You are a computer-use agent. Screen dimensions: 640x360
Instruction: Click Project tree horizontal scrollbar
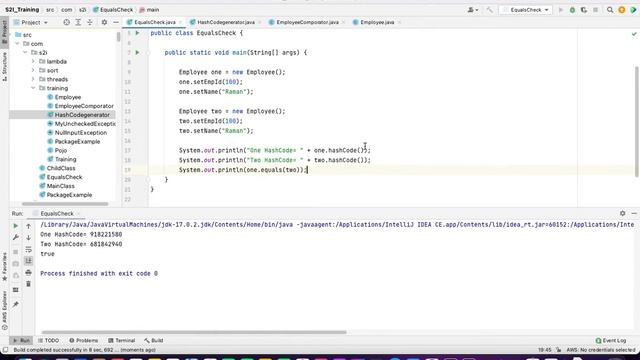tap(65, 204)
